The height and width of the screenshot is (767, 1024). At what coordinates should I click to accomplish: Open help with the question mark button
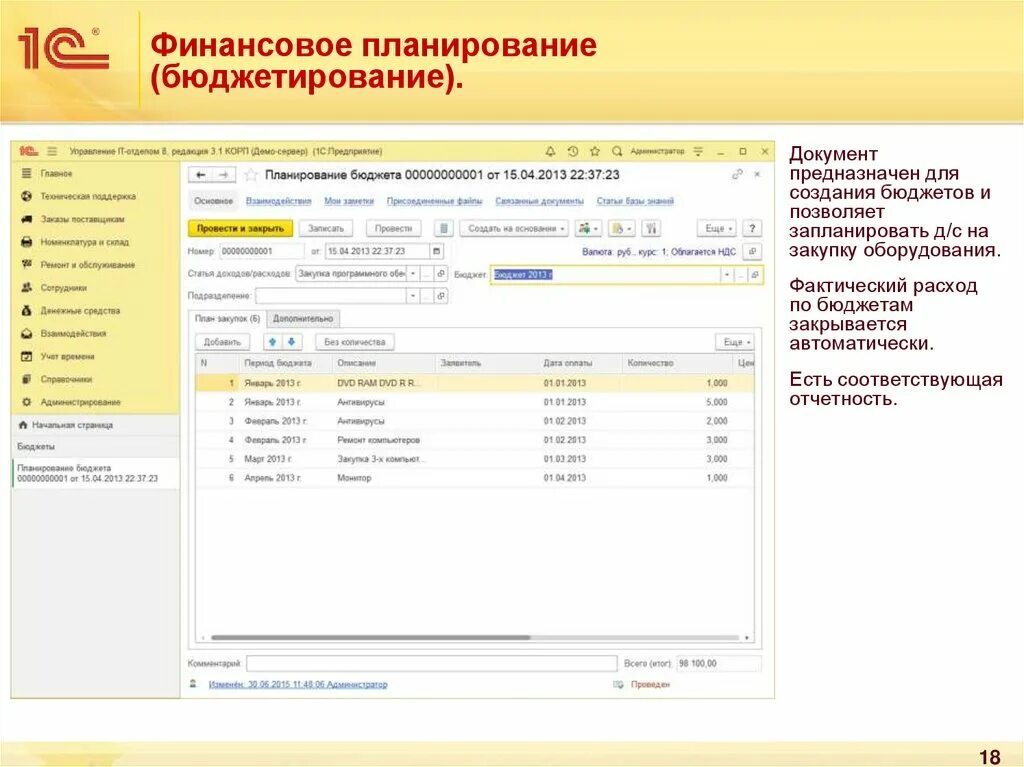[x=752, y=229]
